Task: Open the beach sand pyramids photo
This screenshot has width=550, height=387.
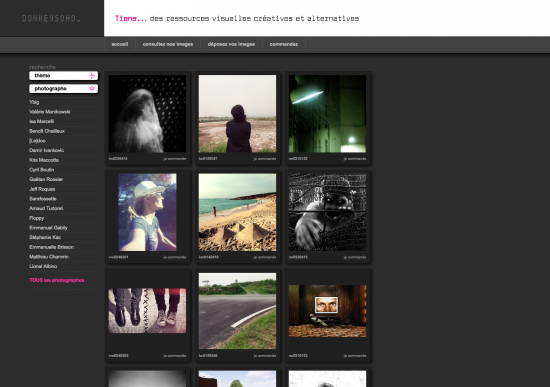Action: (x=237, y=212)
